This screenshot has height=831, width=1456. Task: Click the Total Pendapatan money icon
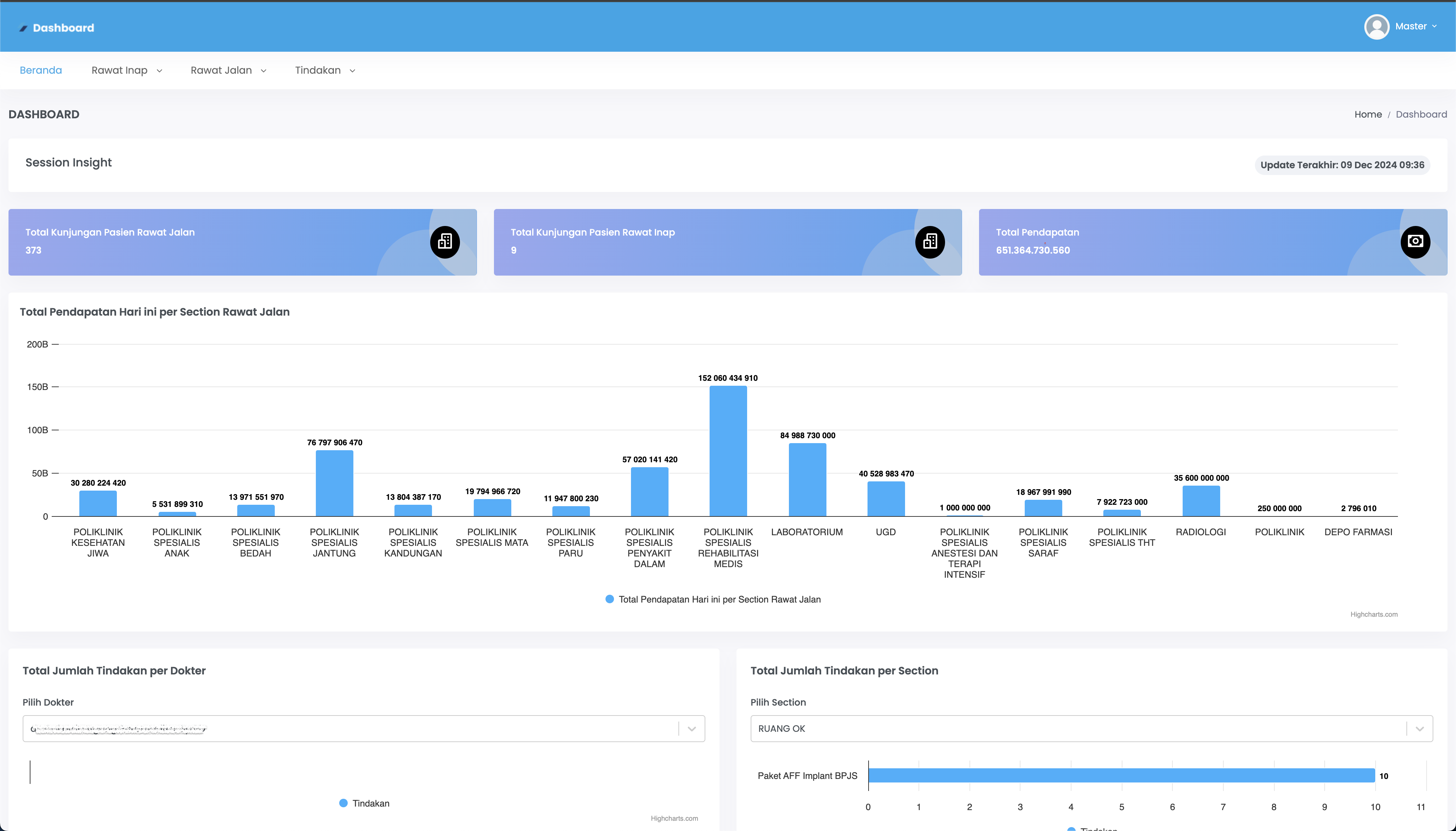coord(1415,242)
